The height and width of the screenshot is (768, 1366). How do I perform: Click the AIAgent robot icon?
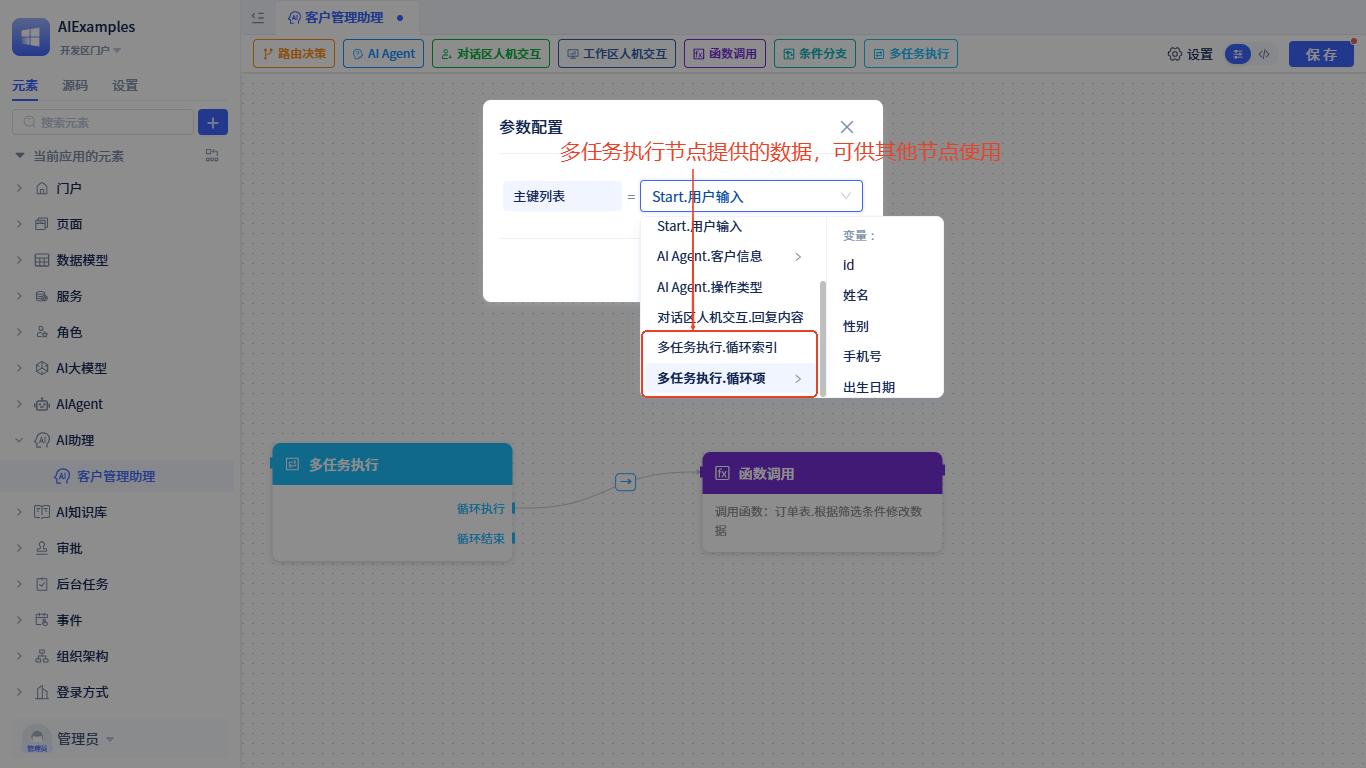[42, 404]
